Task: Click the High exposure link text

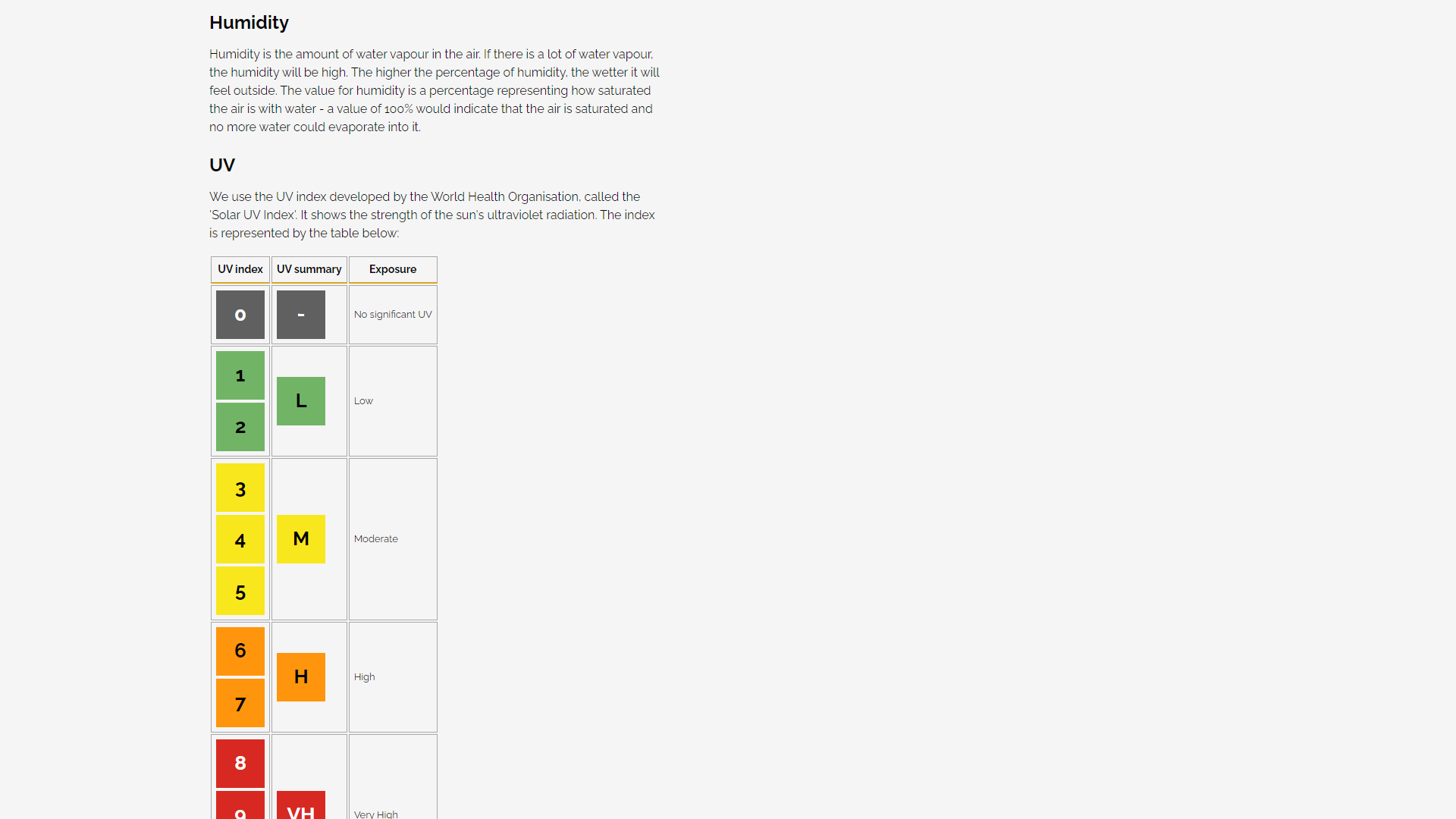Action: pyautogui.click(x=363, y=677)
